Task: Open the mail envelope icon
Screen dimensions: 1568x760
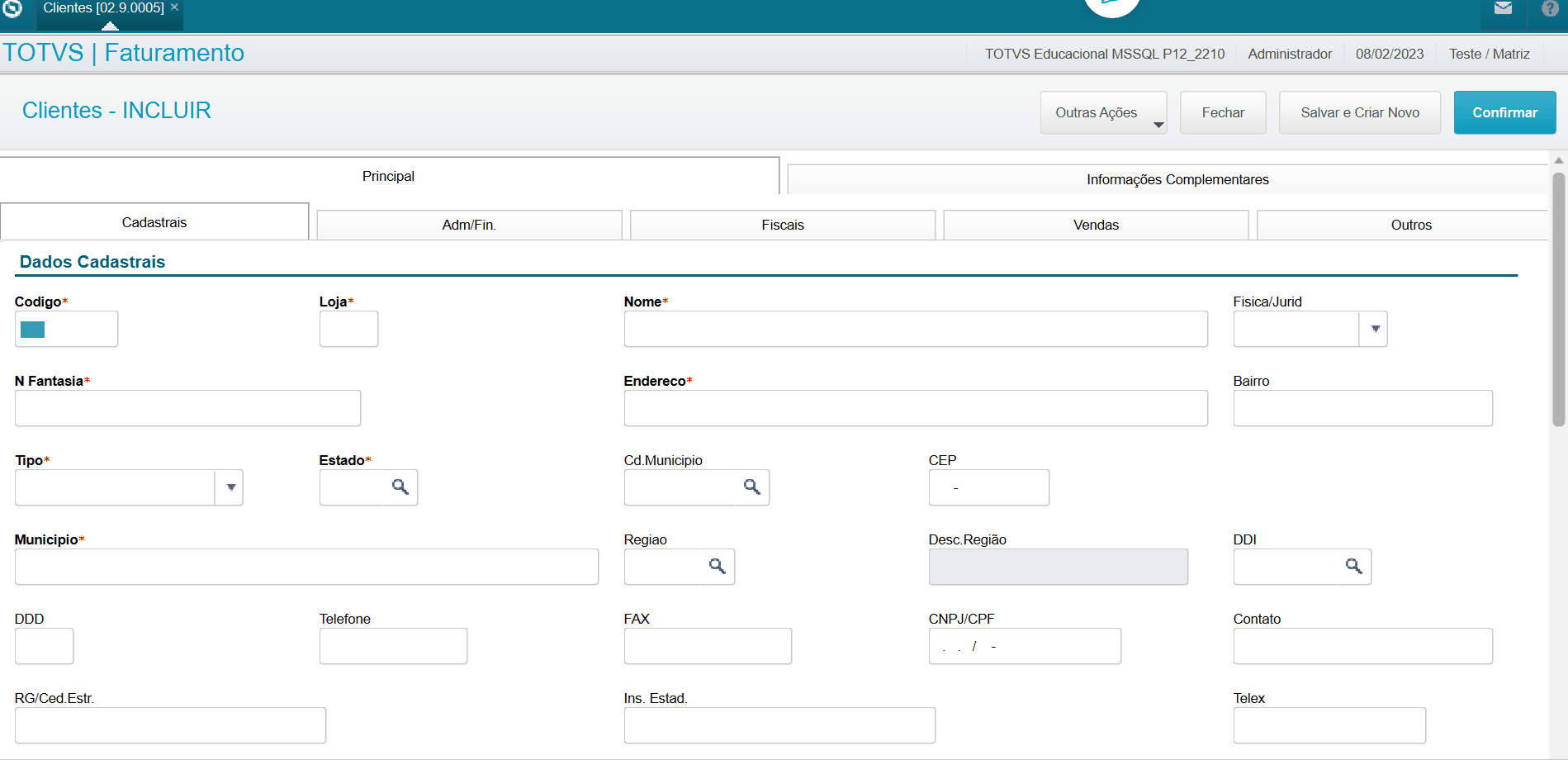Action: point(1503,8)
